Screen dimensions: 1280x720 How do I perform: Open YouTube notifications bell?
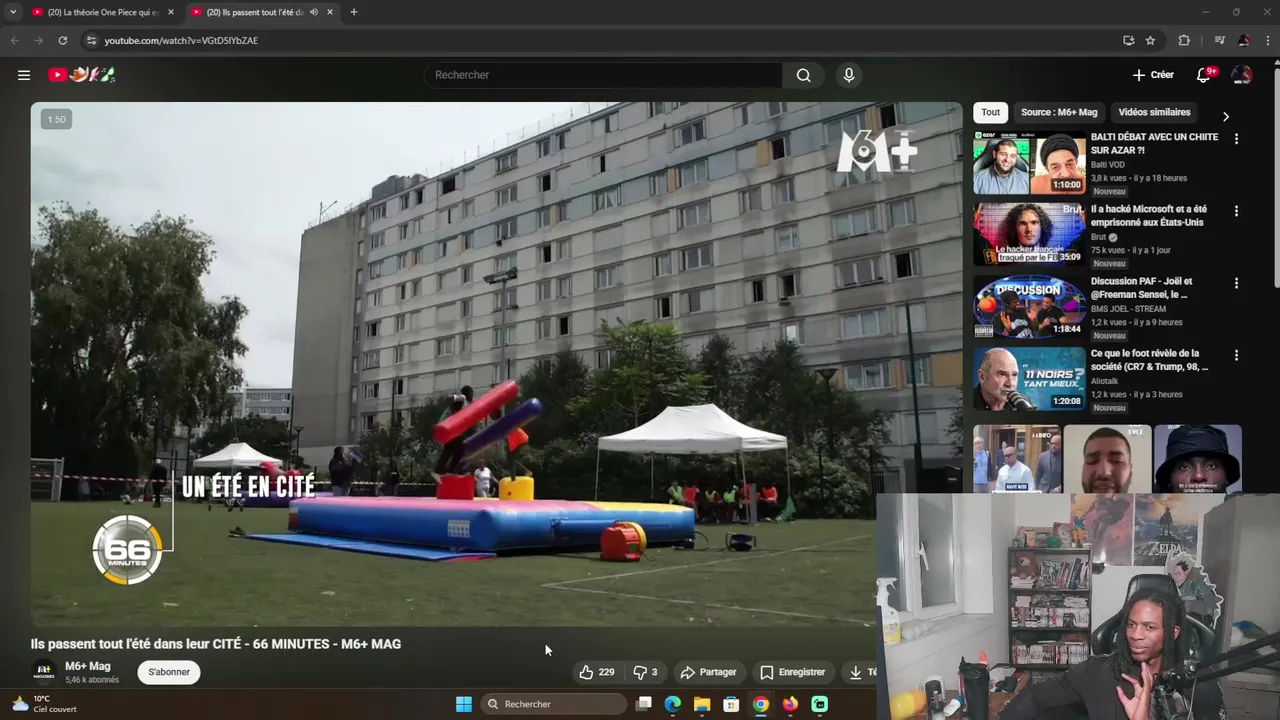(1204, 75)
